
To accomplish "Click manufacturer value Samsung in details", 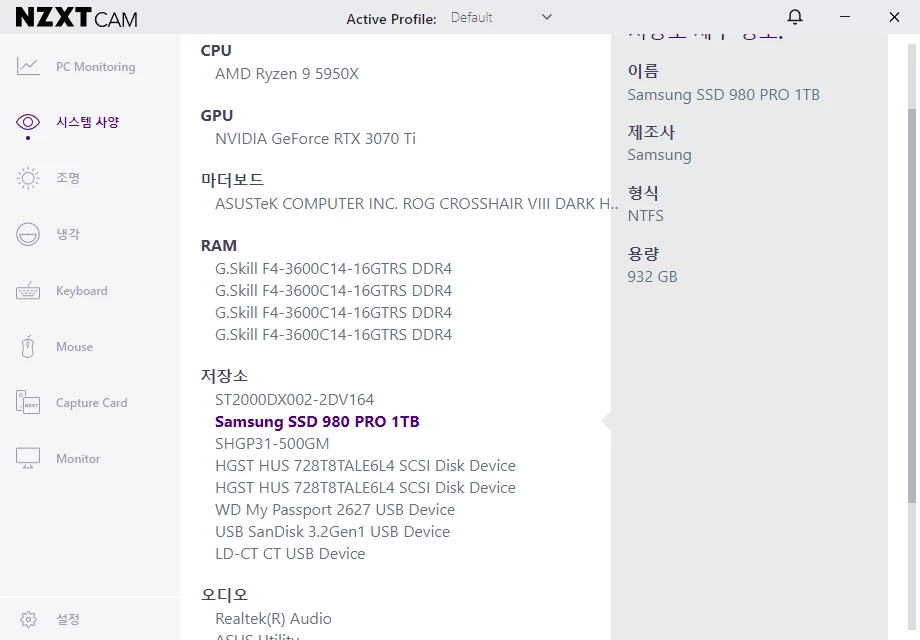I will click(x=659, y=155).
